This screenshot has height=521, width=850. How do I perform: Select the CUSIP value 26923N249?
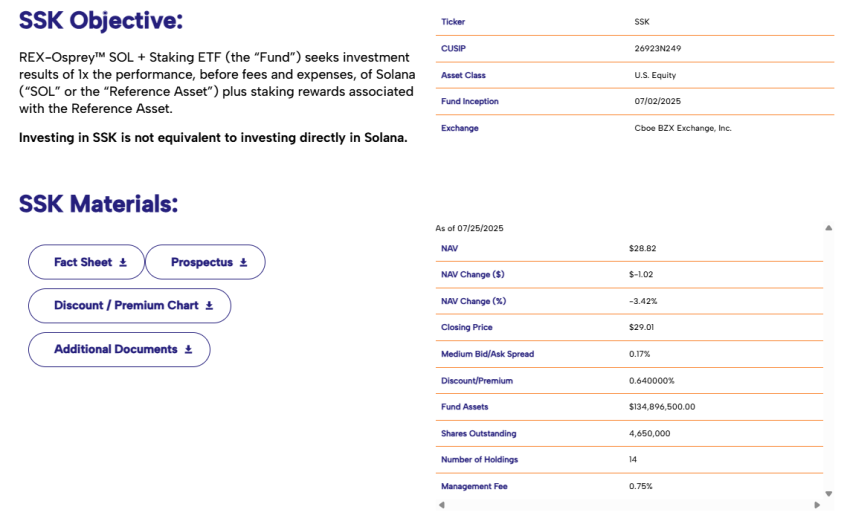pyautogui.click(x=658, y=48)
